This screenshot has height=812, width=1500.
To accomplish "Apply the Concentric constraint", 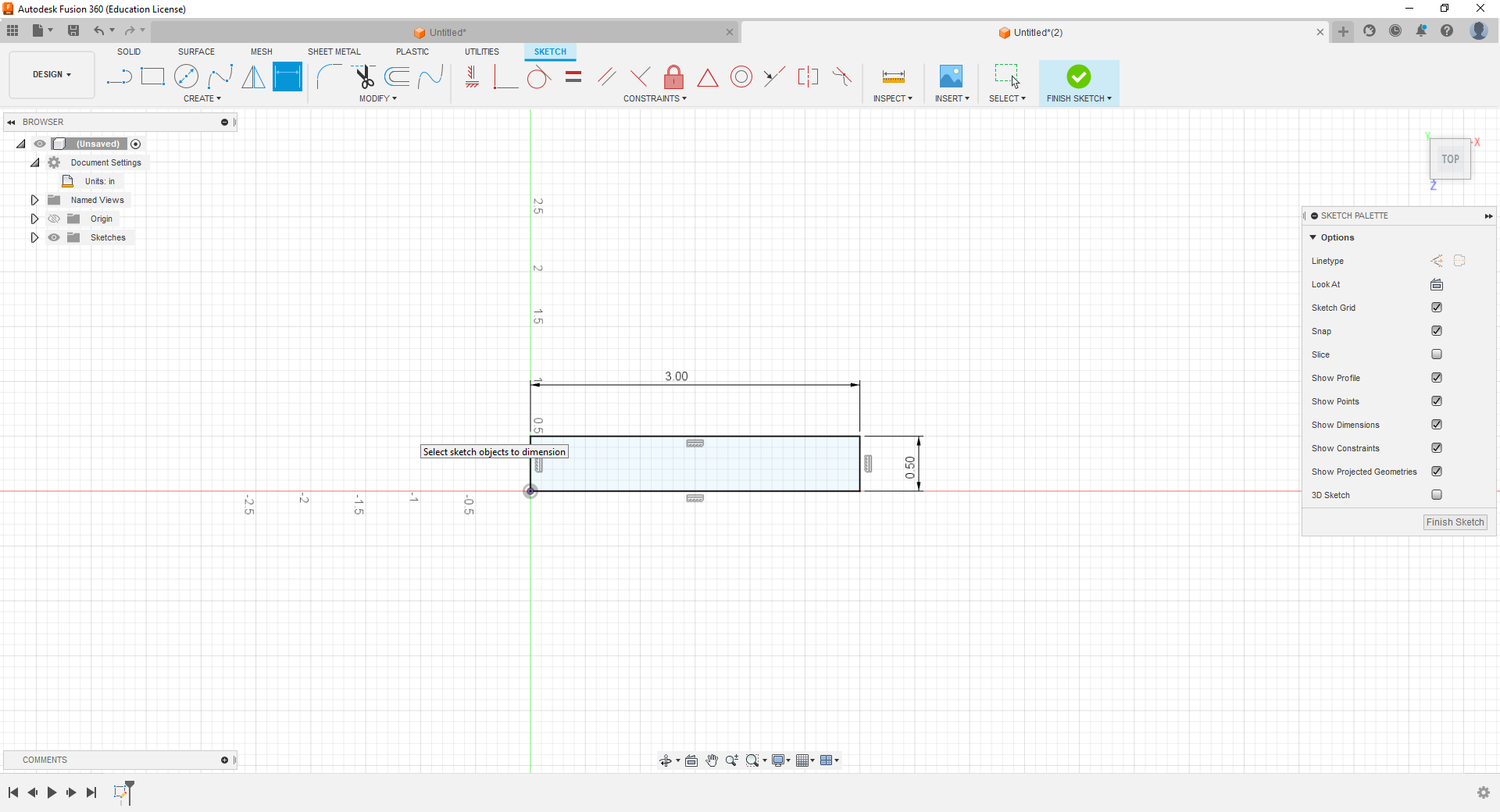I will pos(741,77).
